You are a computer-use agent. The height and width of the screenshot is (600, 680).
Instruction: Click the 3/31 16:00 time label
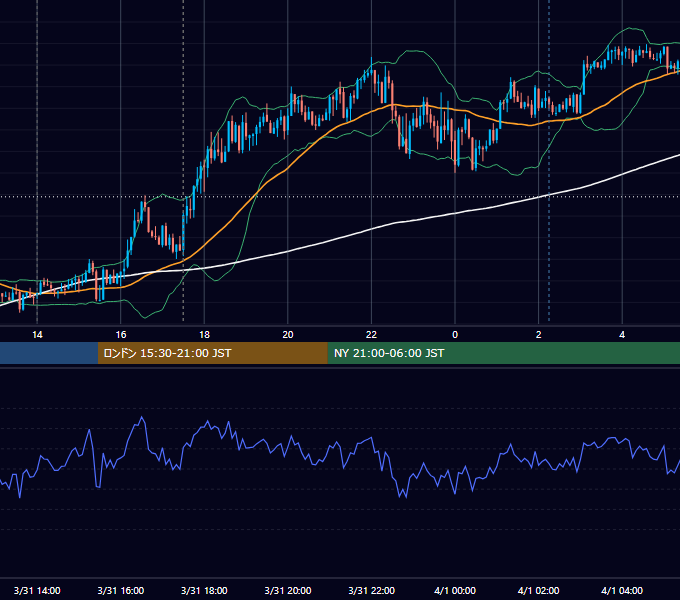[121, 590]
